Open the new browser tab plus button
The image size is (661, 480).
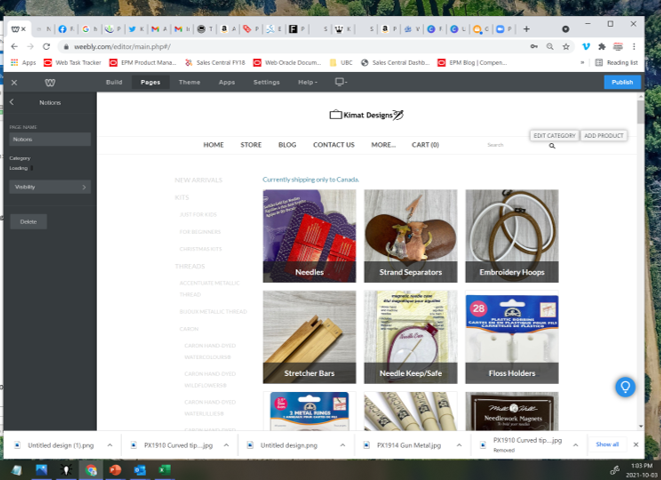click(x=526, y=29)
